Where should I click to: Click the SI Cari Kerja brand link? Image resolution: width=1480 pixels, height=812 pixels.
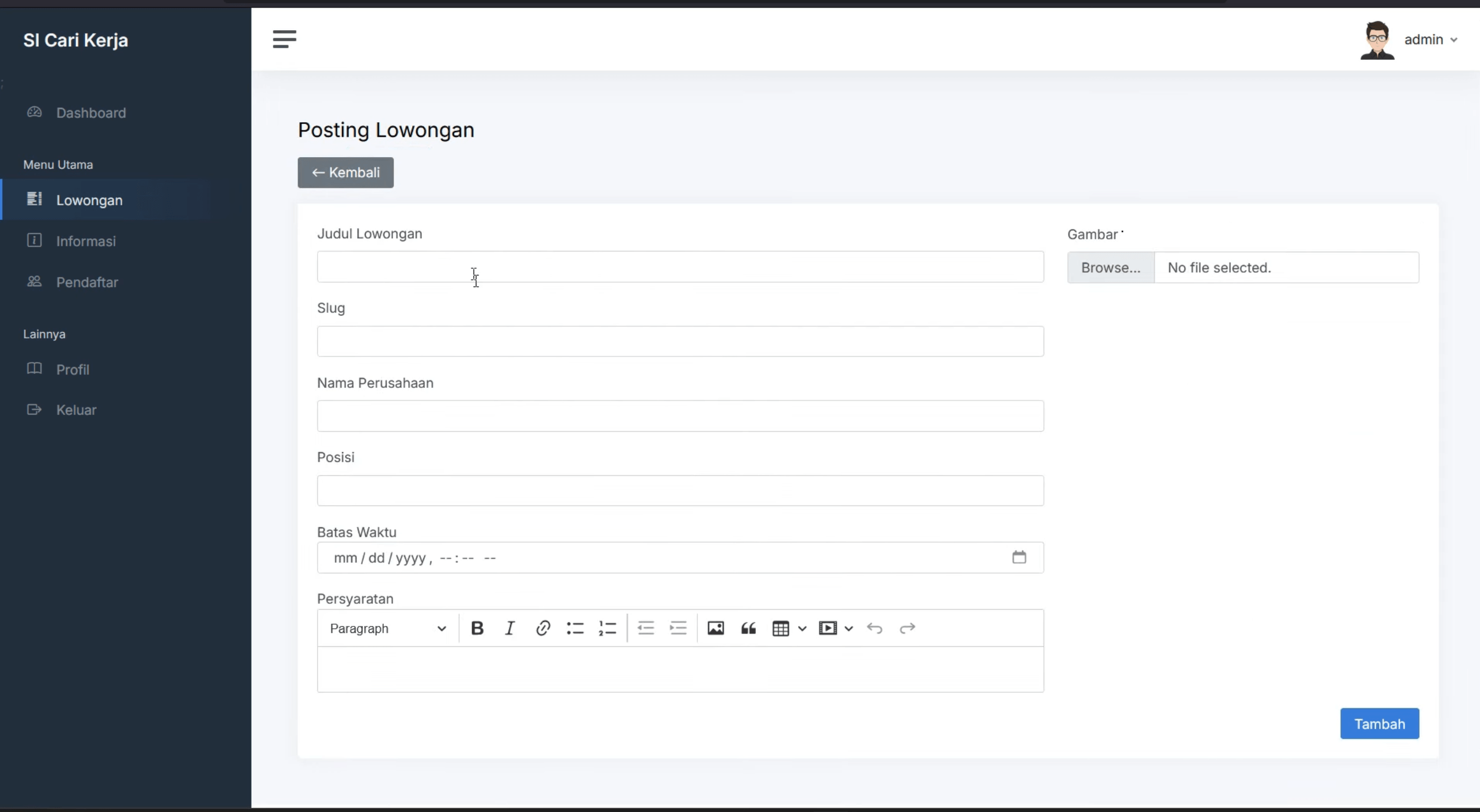tap(75, 40)
